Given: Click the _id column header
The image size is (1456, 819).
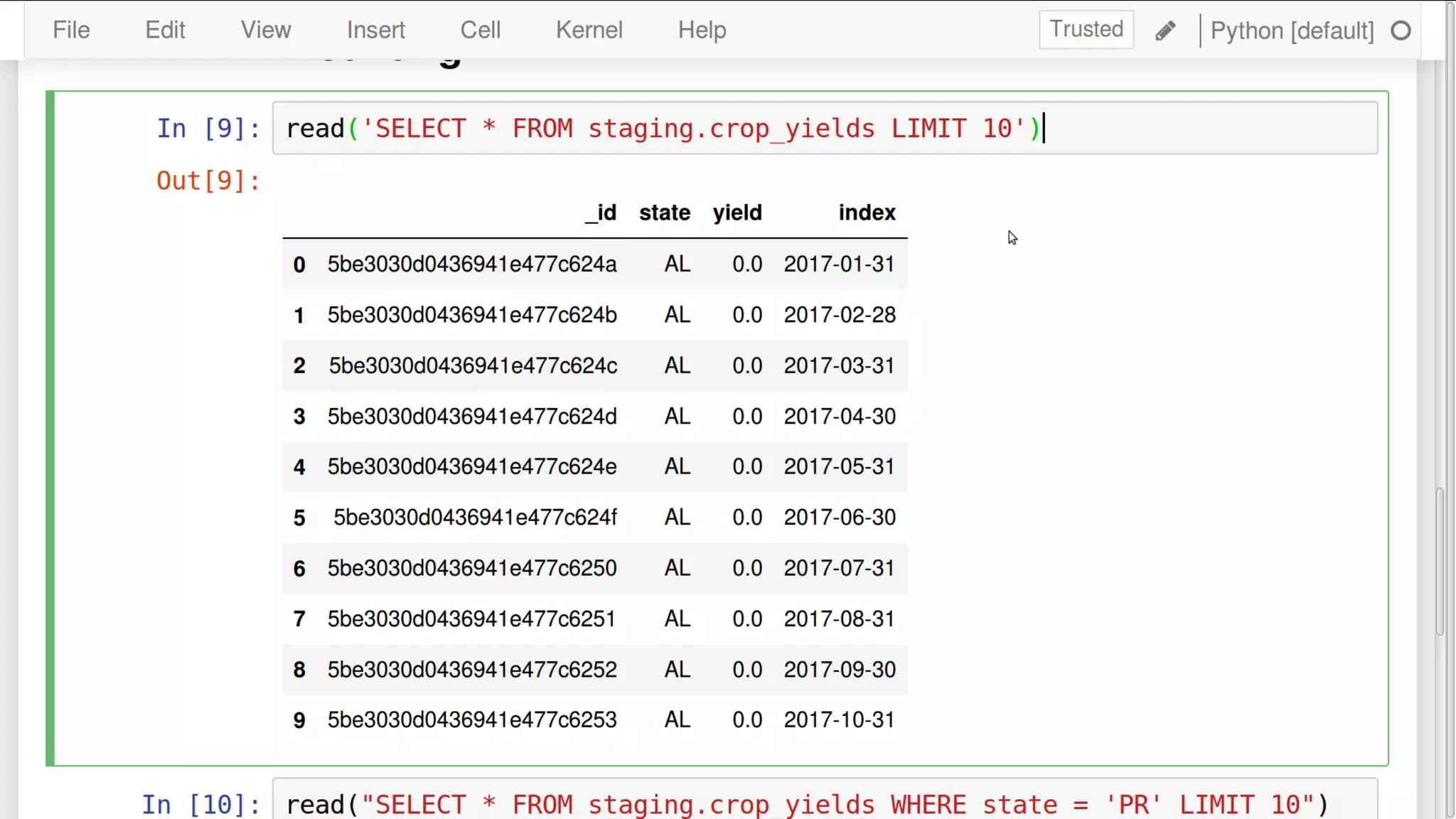Looking at the screenshot, I should 601,213.
